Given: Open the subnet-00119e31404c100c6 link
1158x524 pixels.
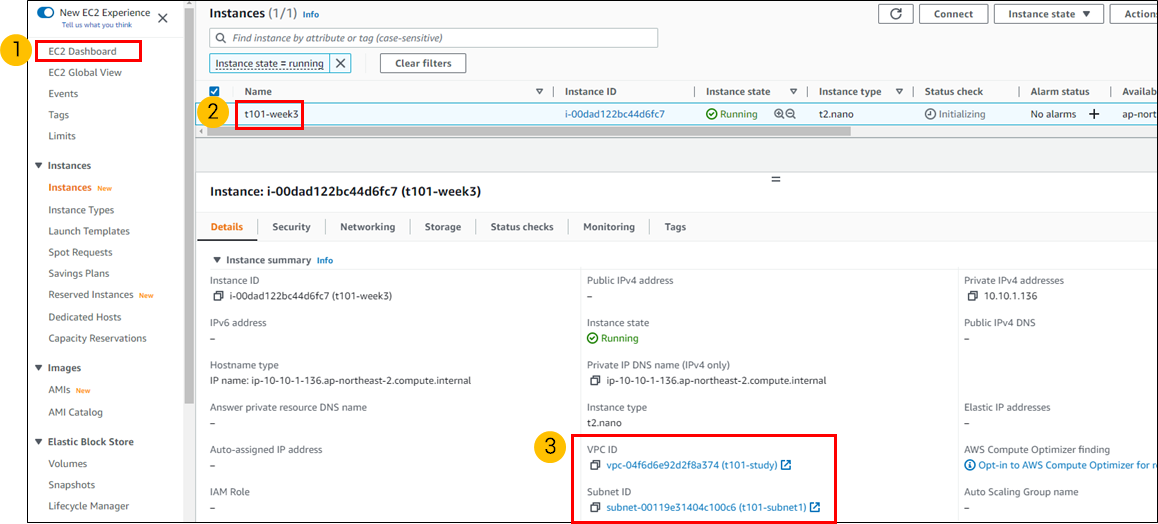Looking at the screenshot, I should pyautogui.click(x=706, y=507).
